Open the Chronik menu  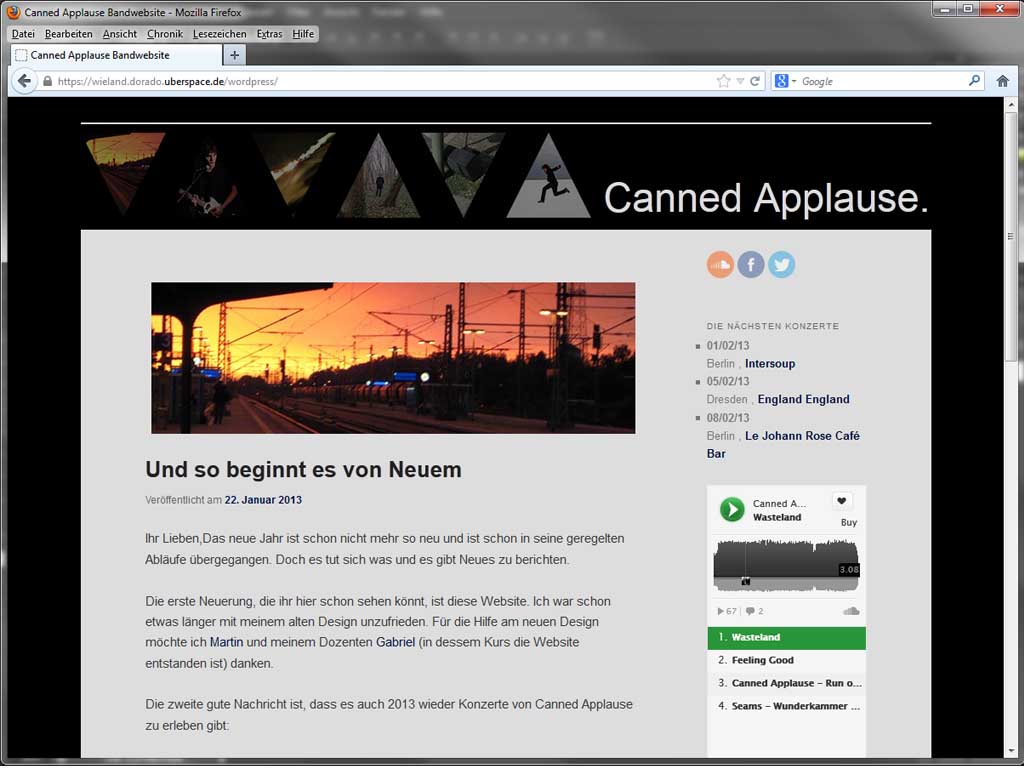(x=165, y=34)
